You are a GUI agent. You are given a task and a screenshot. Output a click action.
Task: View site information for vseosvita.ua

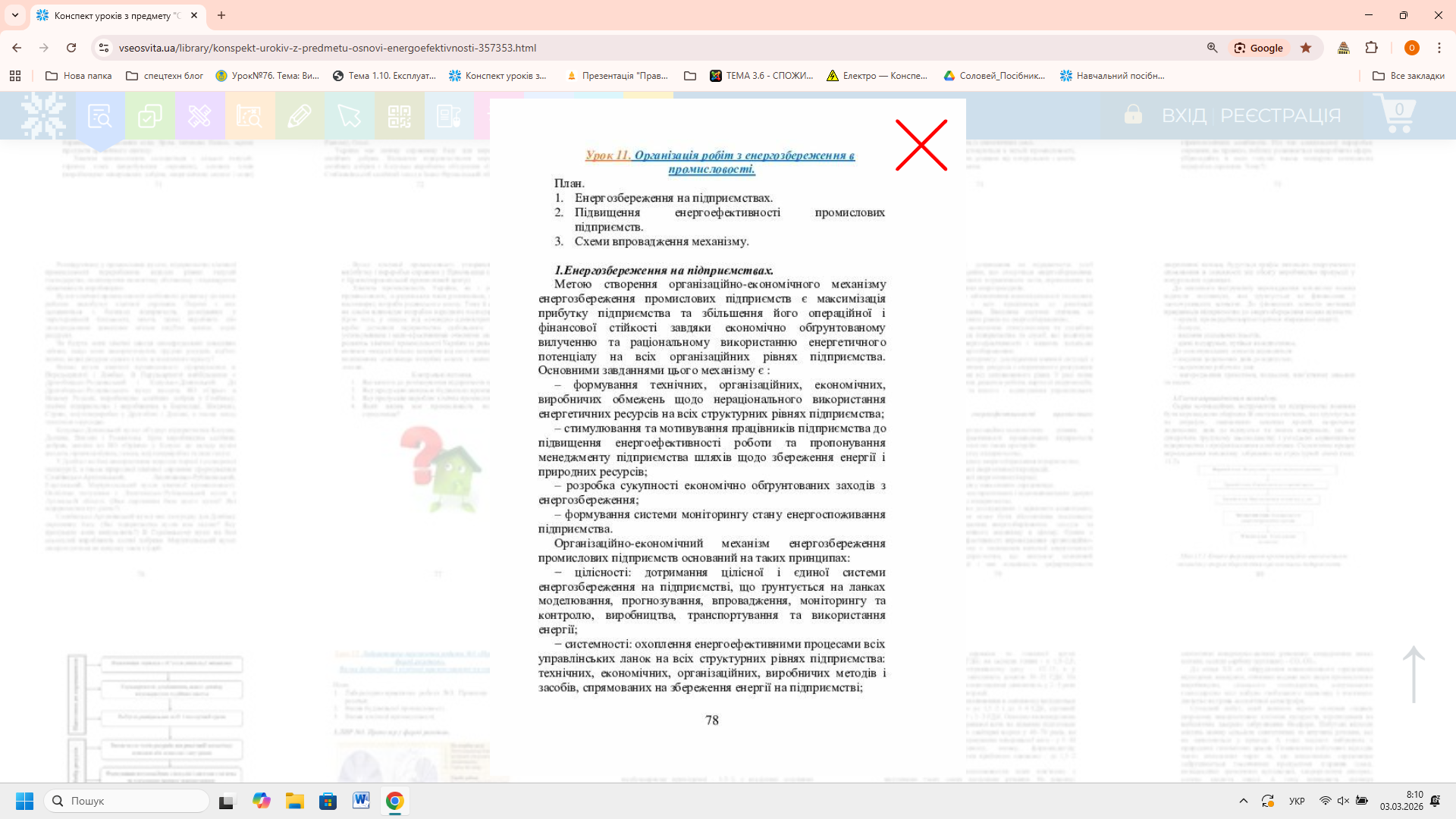pos(104,48)
